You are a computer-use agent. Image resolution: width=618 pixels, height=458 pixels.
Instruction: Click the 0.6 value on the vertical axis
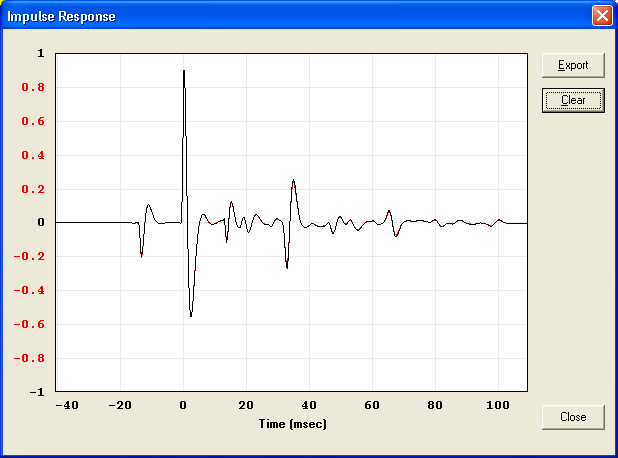pyautogui.click(x=33, y=121)
